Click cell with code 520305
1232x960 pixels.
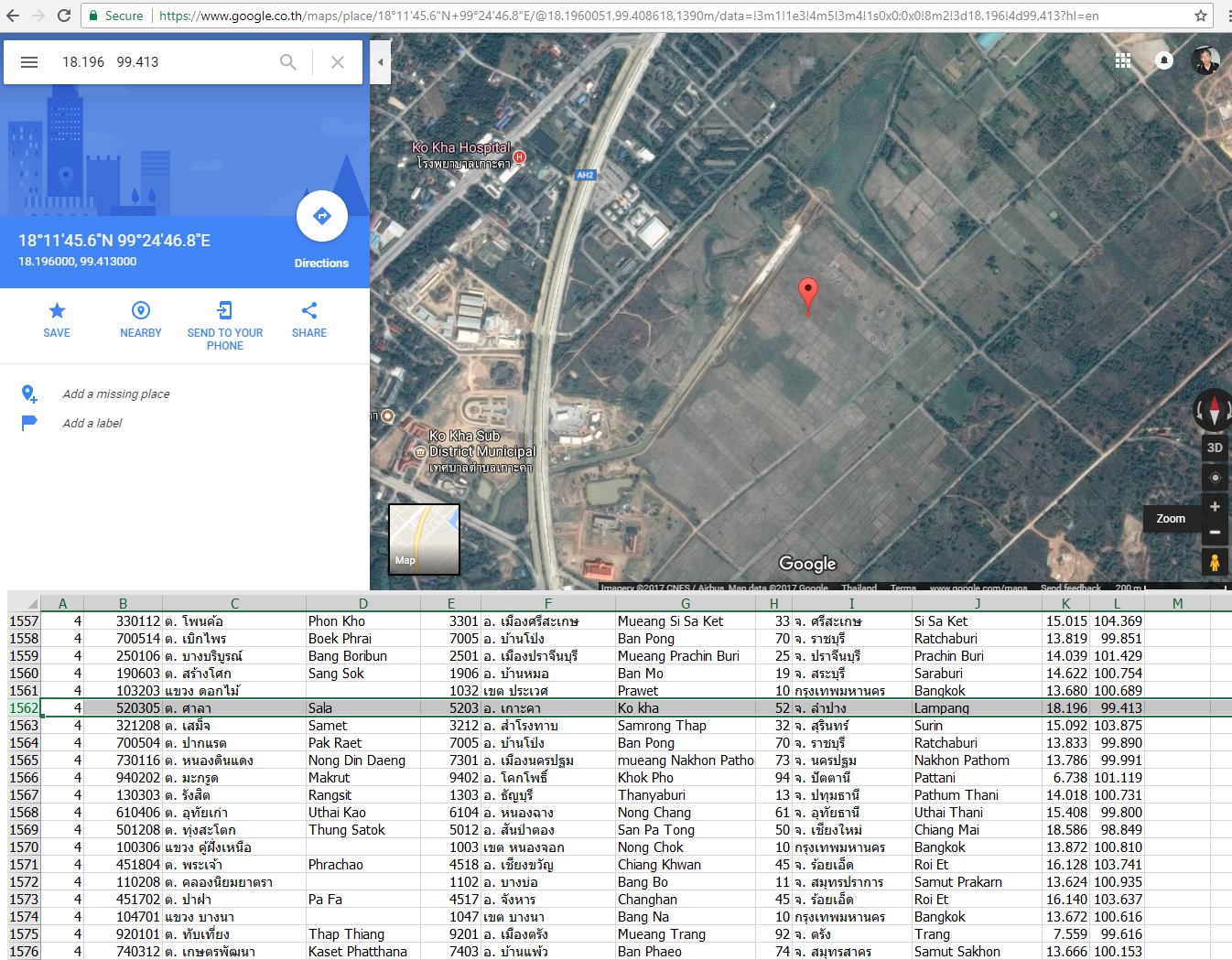pos(123,708)
